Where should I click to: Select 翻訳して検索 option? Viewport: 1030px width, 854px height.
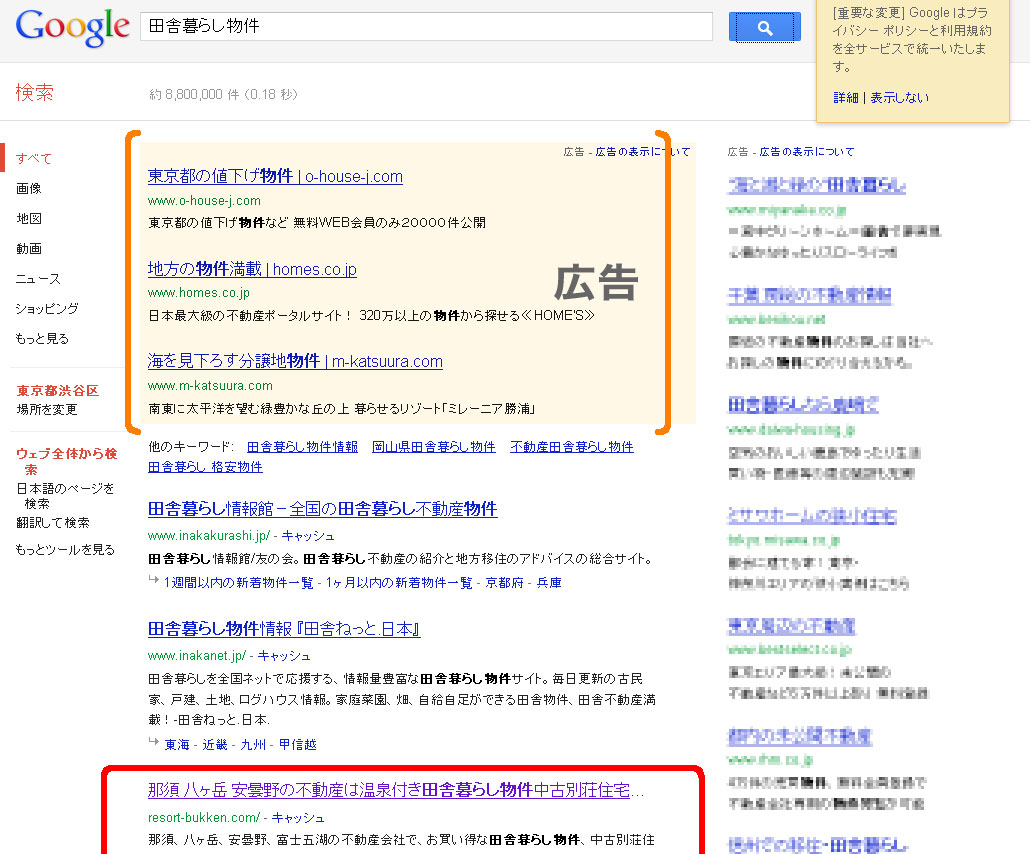tap(53, 523)
